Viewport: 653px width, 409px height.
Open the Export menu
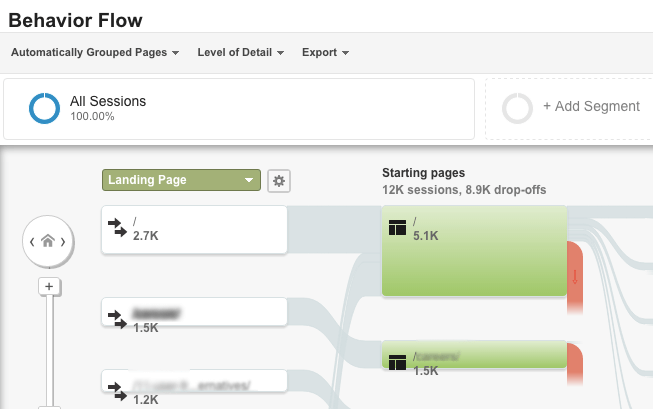pyautogui.click(x=325, y=52)
